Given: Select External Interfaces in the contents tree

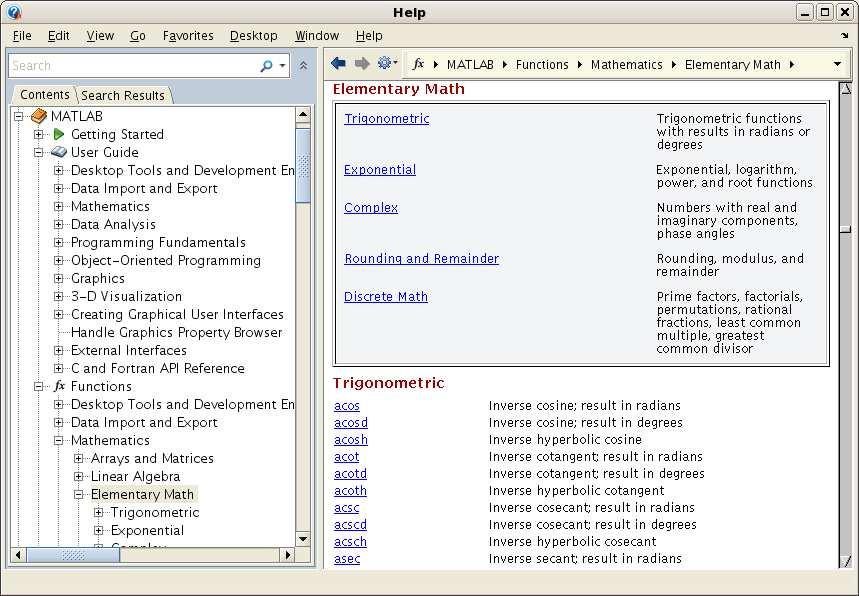Looking at the screenshot, I should tap(129, 350).
